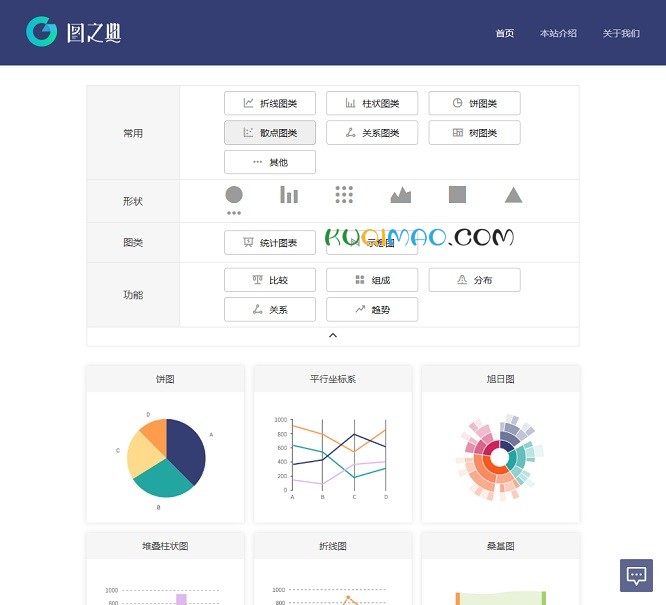
Task: Open the 堆叠柱状图 card title
Action: pyautogui.click(x=165, y=546)
